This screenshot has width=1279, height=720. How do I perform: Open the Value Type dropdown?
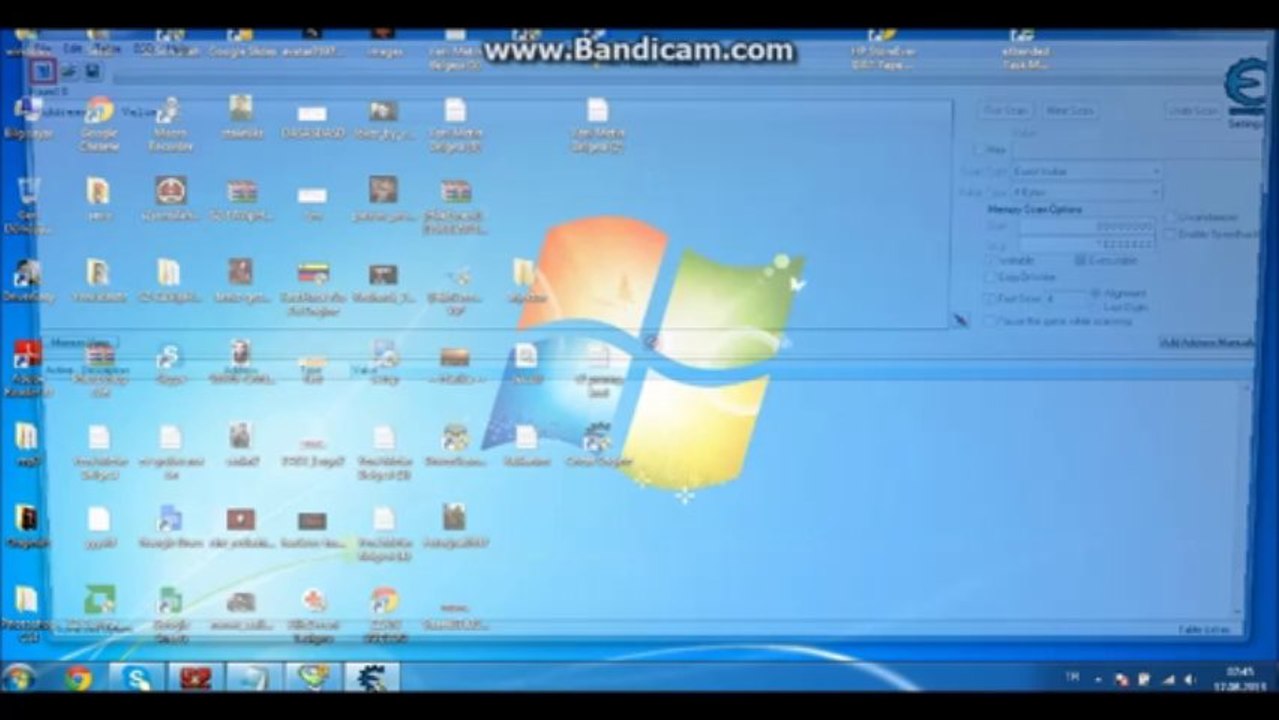point(1086,192)
